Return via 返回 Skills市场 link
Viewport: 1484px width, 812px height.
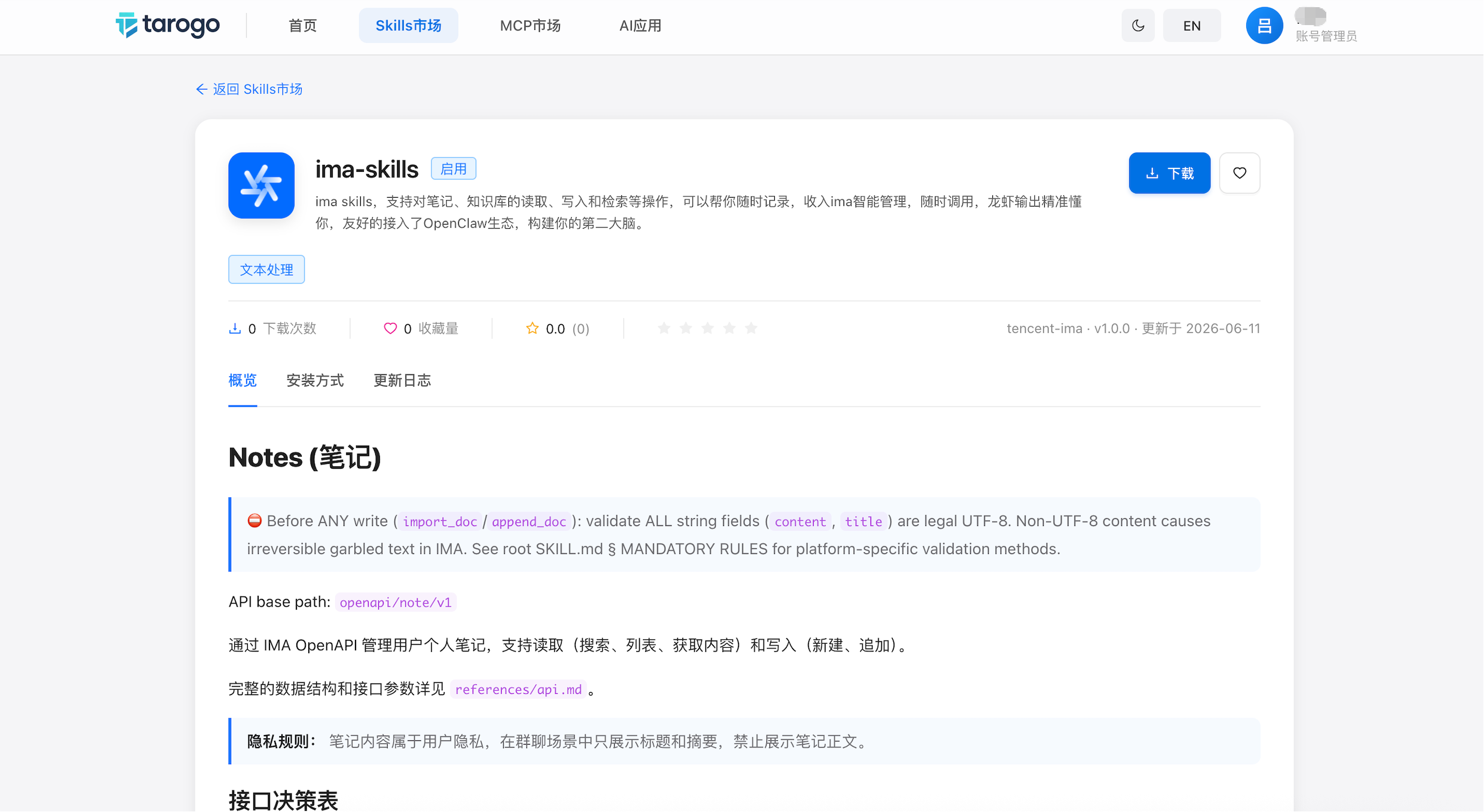[x=249, y=89]
